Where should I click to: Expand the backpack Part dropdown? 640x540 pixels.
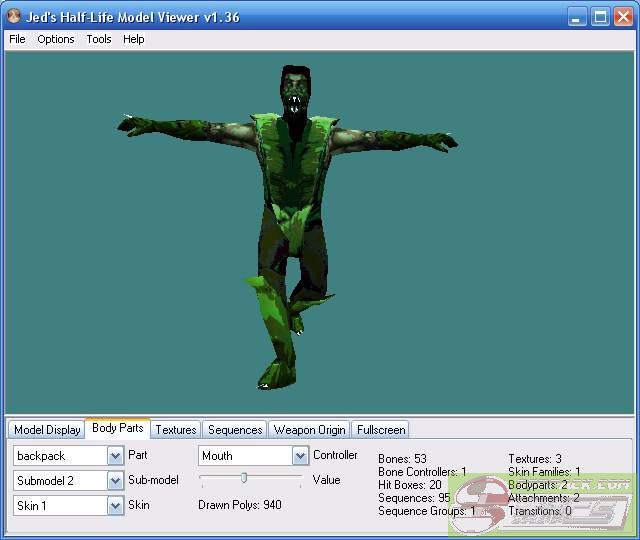tap(115, 456)
